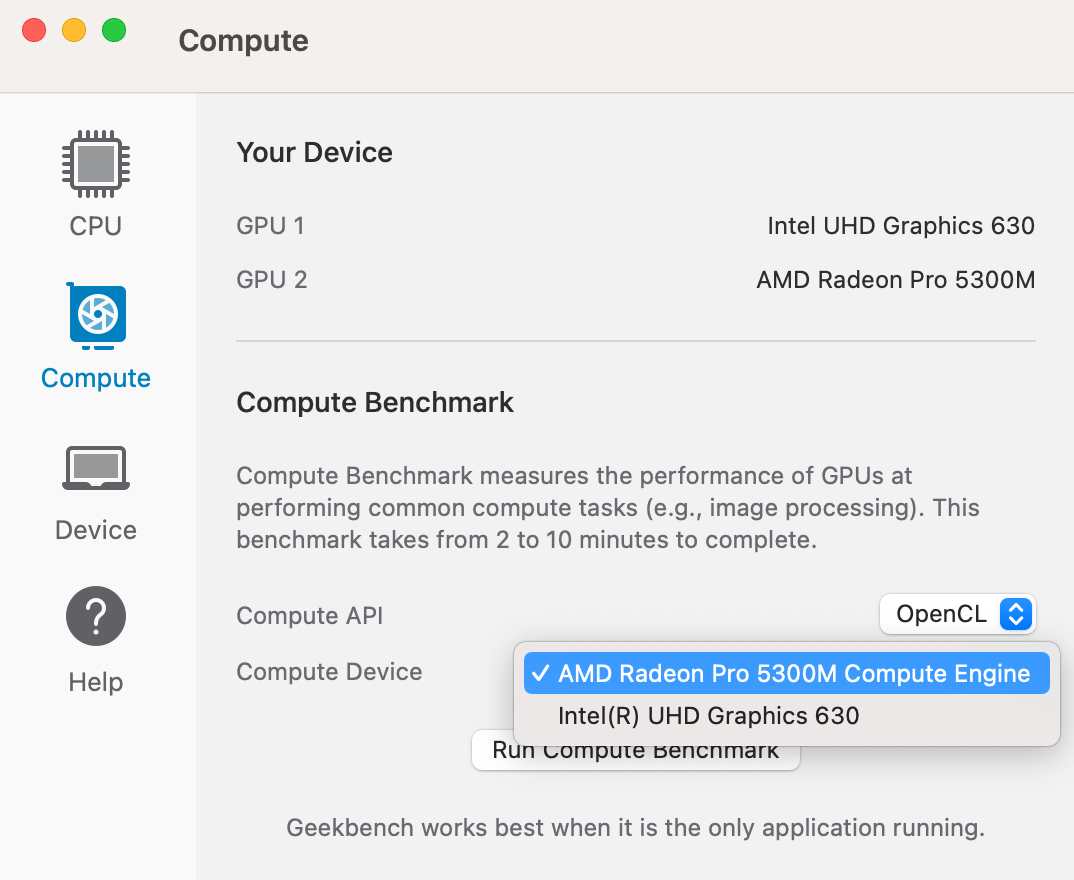Minimize the window with yellow button
This screenshot has height=880, width=1074.
[x=74, y=31]
